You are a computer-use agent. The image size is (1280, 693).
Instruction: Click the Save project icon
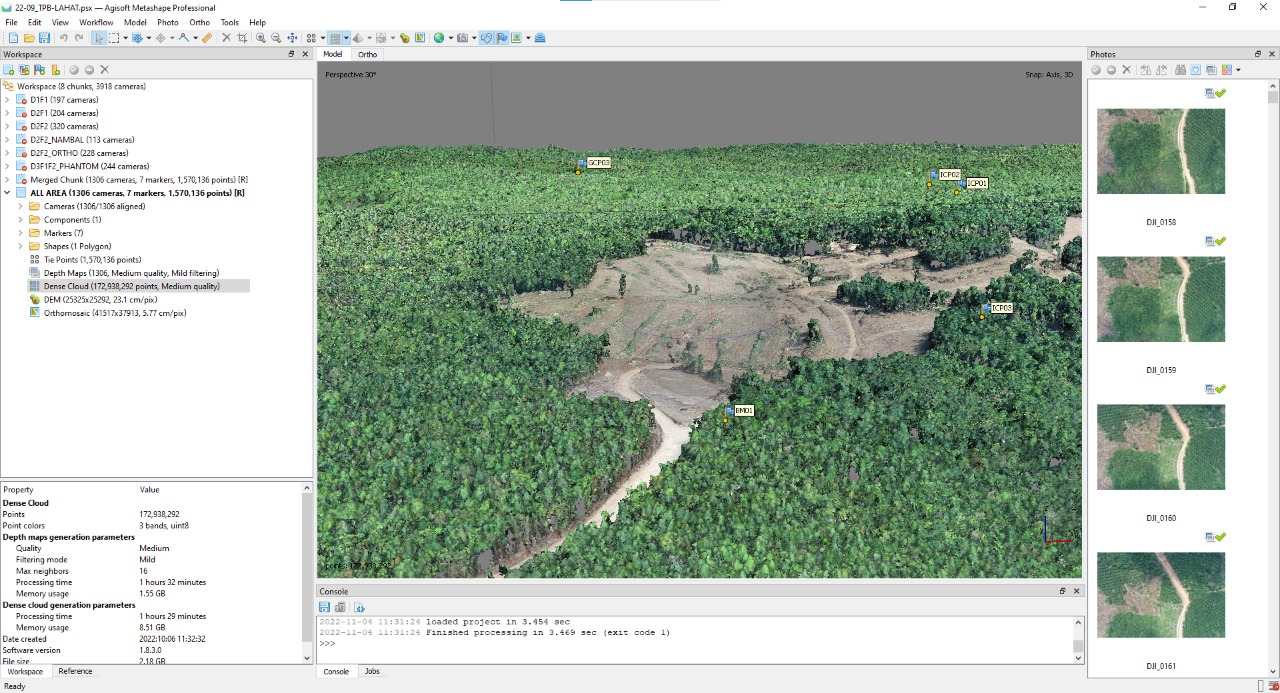45,38
